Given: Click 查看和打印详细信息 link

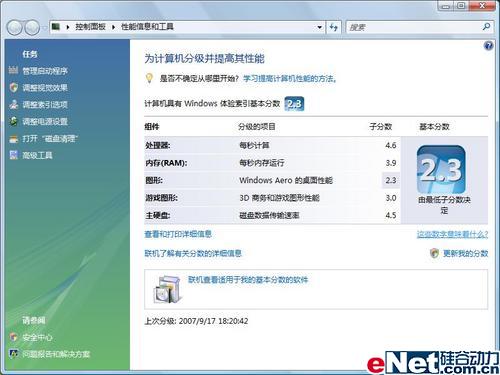Looking at the screenshot, I should click(178, 234).
